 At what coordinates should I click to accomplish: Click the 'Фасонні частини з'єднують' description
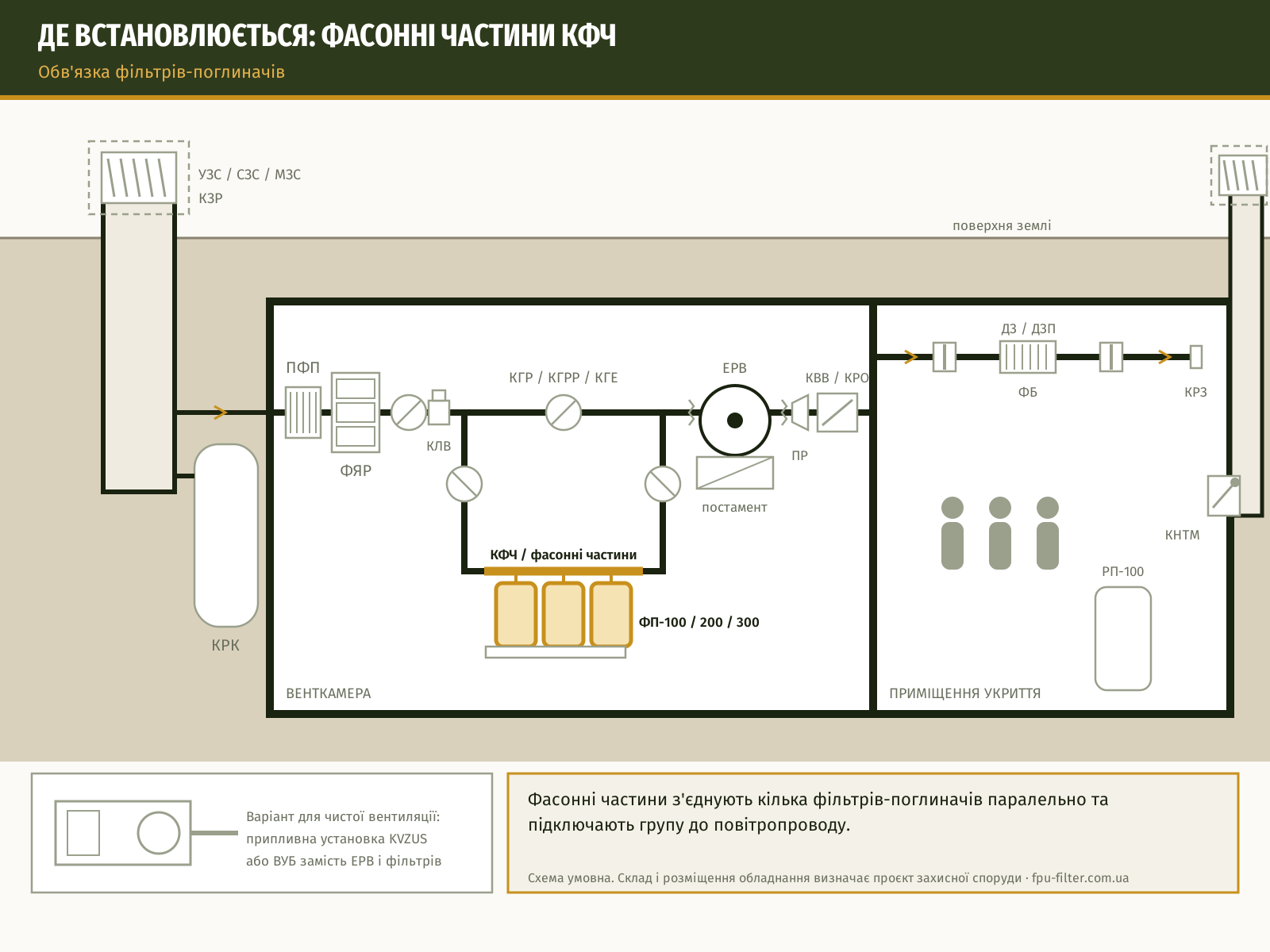coord(818,812)
